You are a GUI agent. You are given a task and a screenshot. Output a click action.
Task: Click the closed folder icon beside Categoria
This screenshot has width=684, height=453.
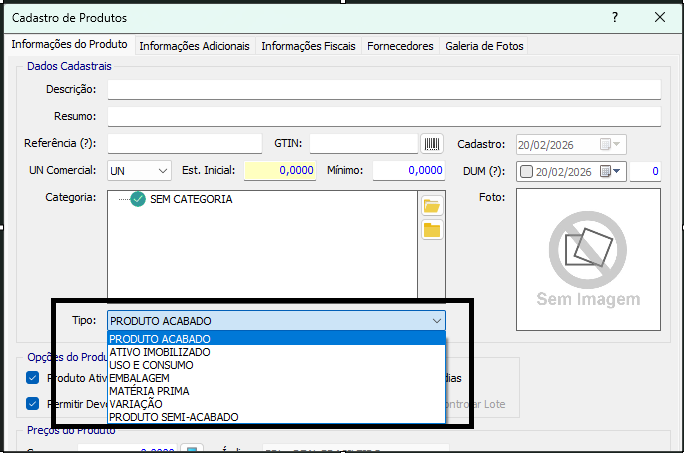click(432, 230)
